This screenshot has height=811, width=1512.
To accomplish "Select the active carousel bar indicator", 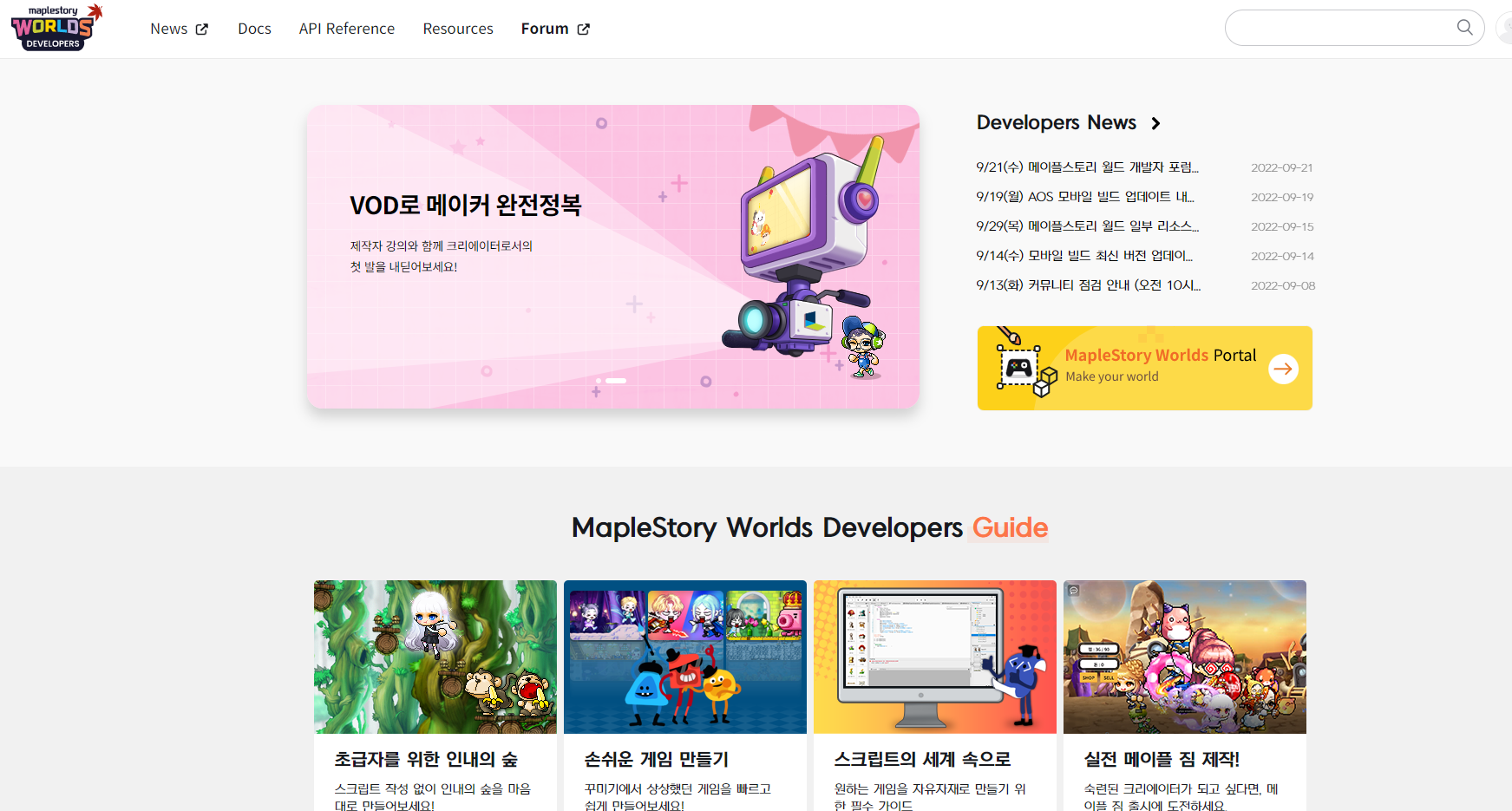I will pos(616,381).
